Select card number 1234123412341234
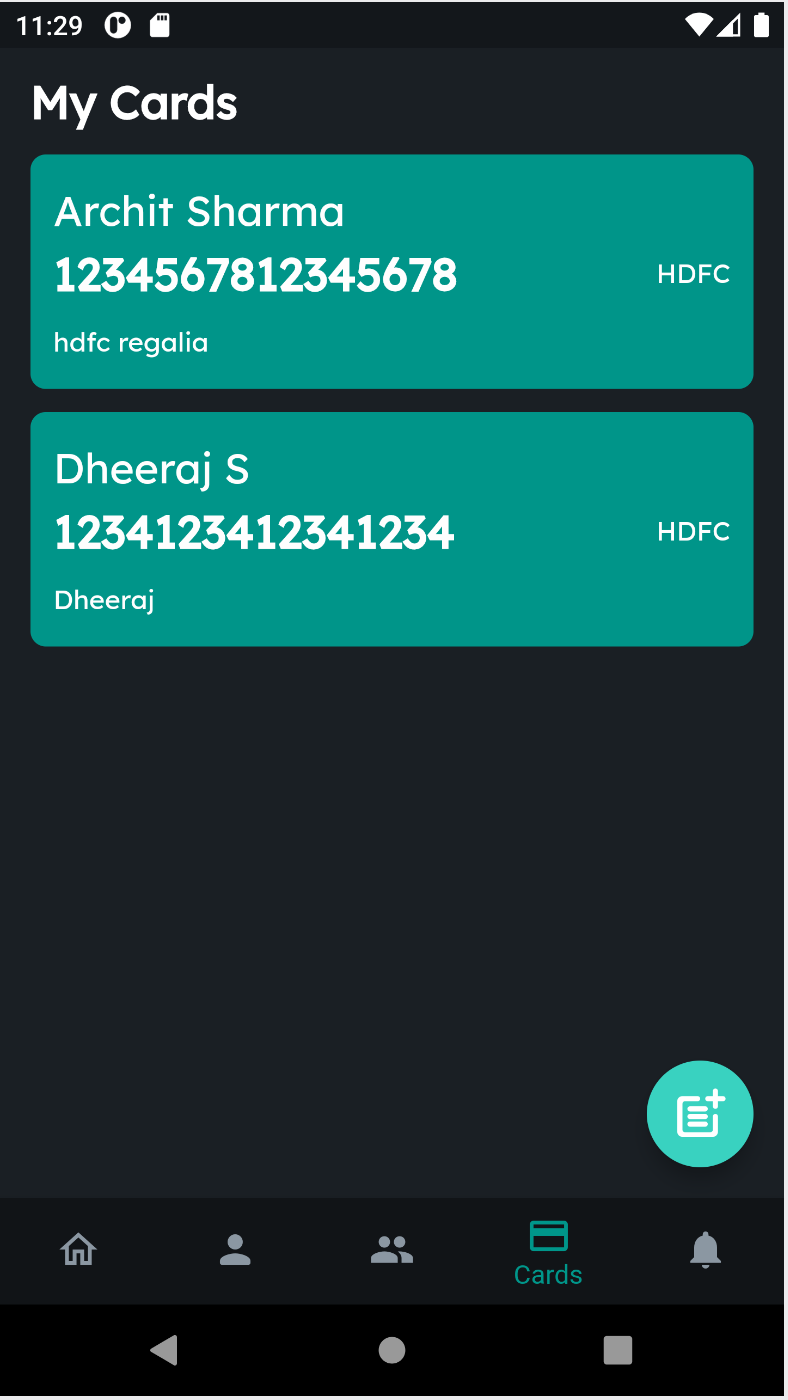The width and height of the screenshot is (788, 1400). 255,533
